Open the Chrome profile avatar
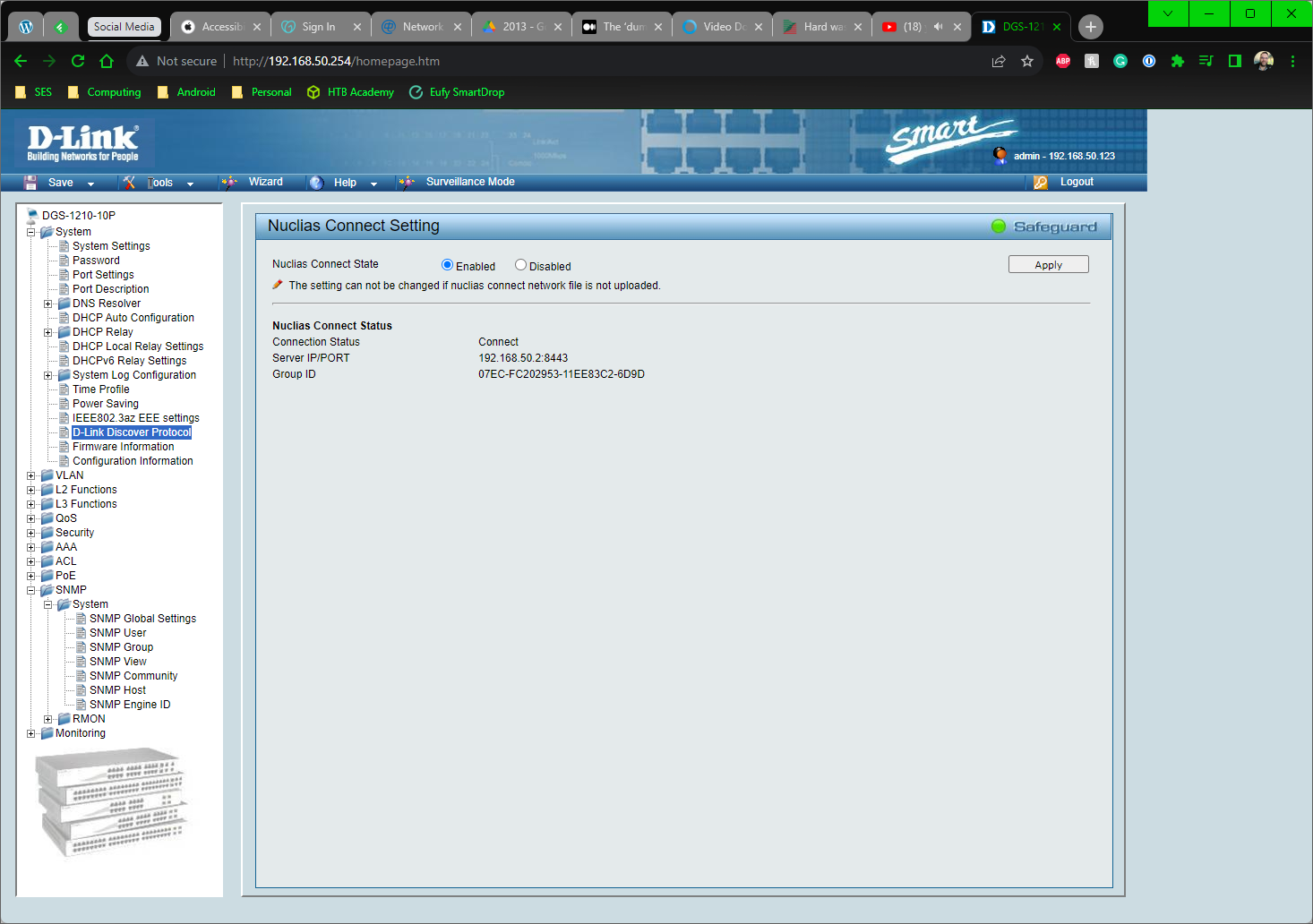 [1264, 61]
